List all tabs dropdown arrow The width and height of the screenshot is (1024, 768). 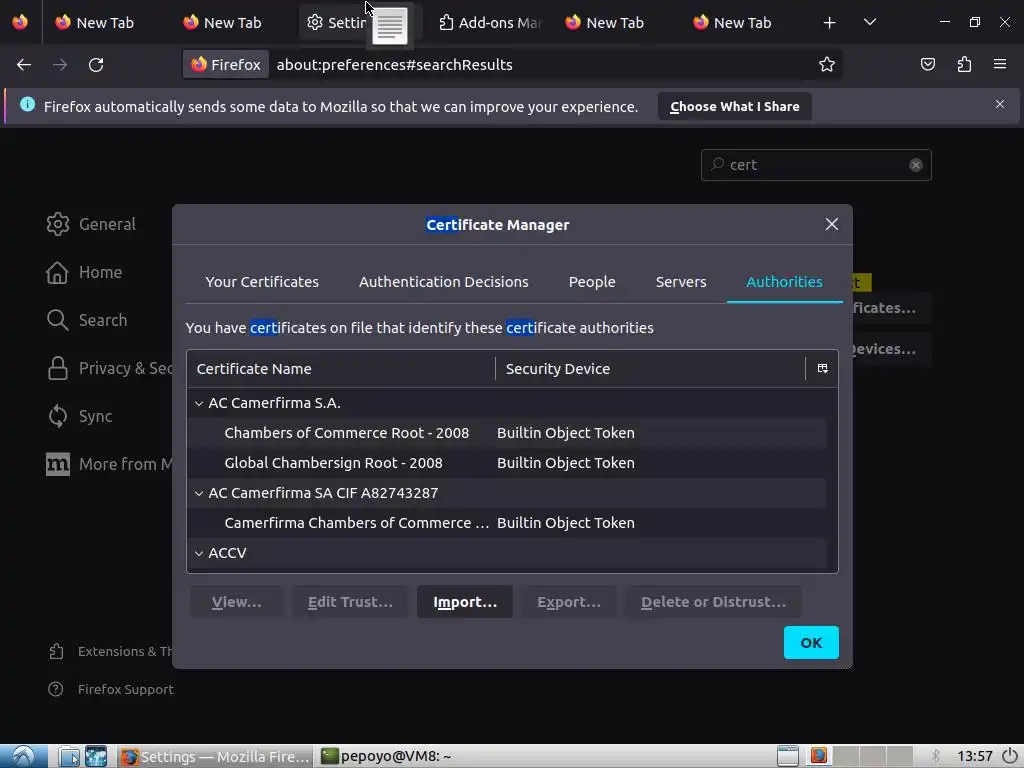869,23
